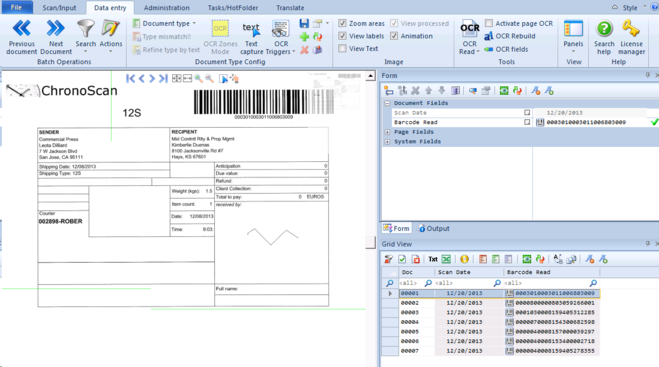Toggle Activate page OCR checkbox
The width and height of the screenshot is (659, 367).
coord(489,23)
